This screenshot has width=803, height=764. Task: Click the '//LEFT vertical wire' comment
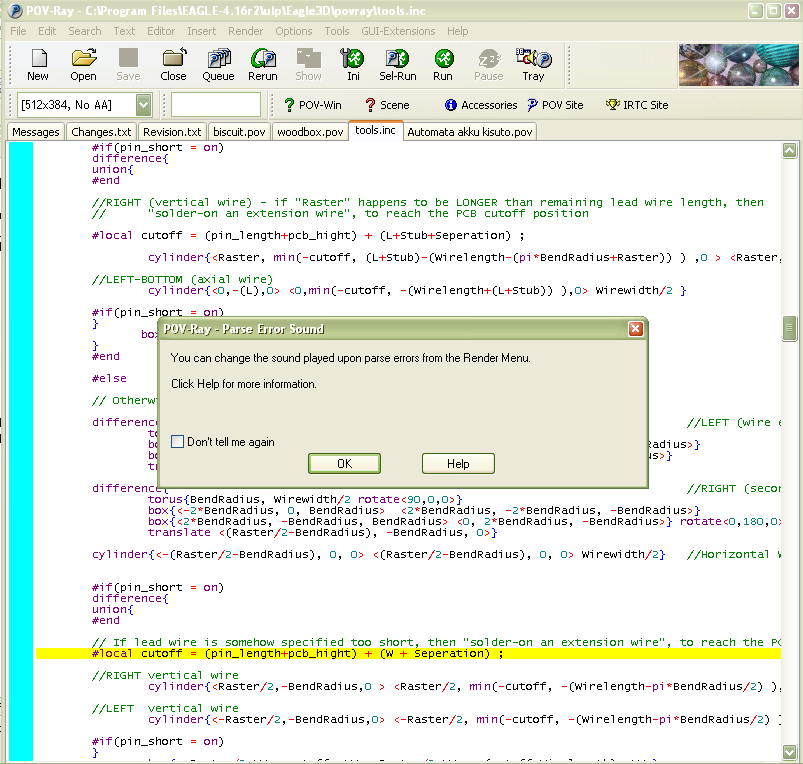click(x=165, y=708)
